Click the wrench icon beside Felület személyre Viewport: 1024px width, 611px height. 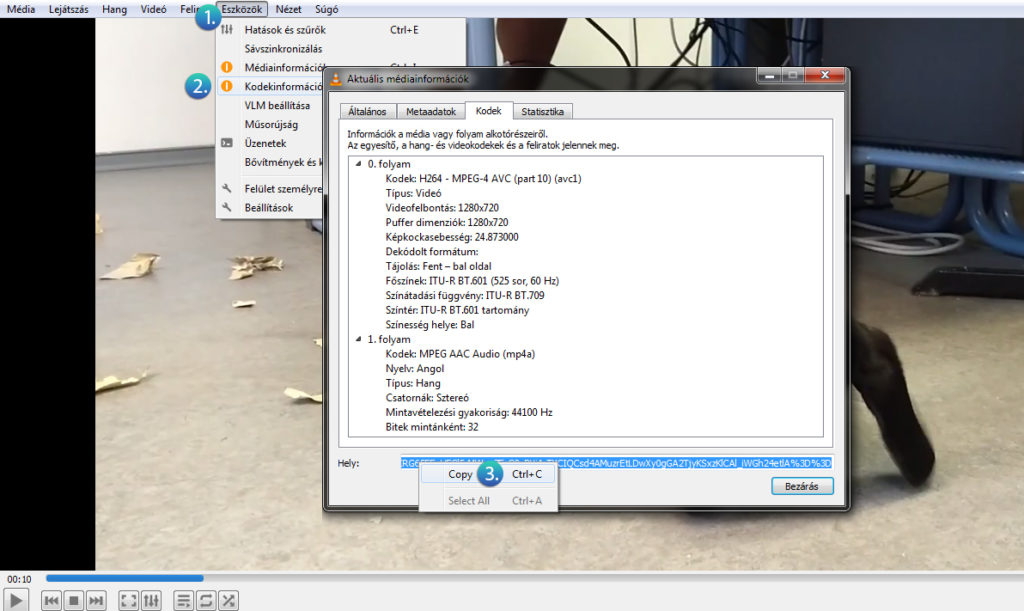227,189
